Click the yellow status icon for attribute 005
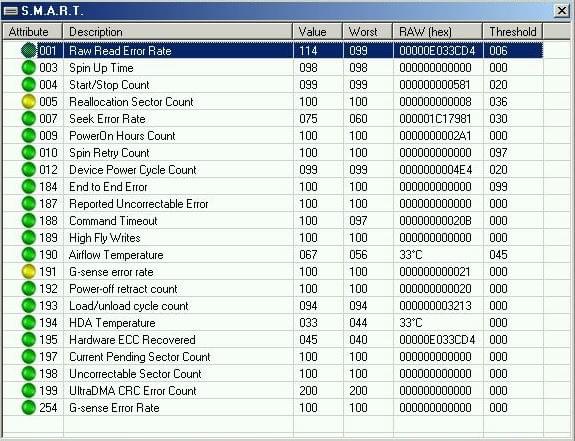This screenshot has width=575, height=441. coord(29,102)
